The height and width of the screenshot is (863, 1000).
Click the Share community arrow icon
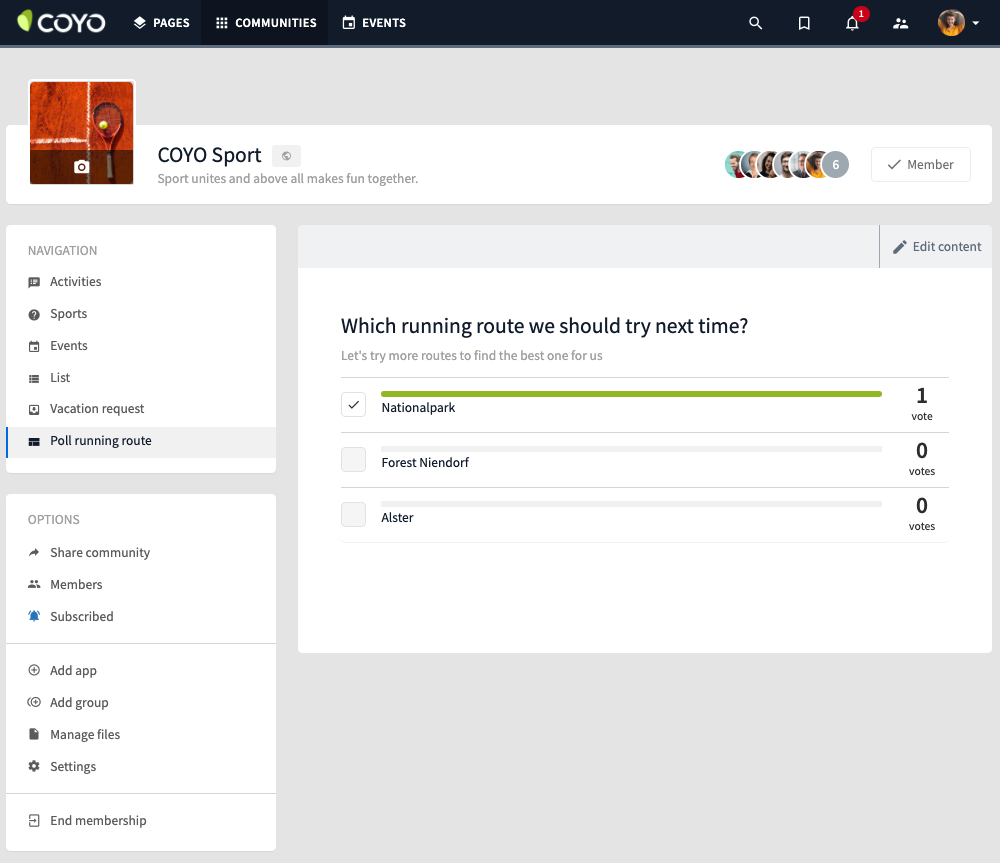34,552
